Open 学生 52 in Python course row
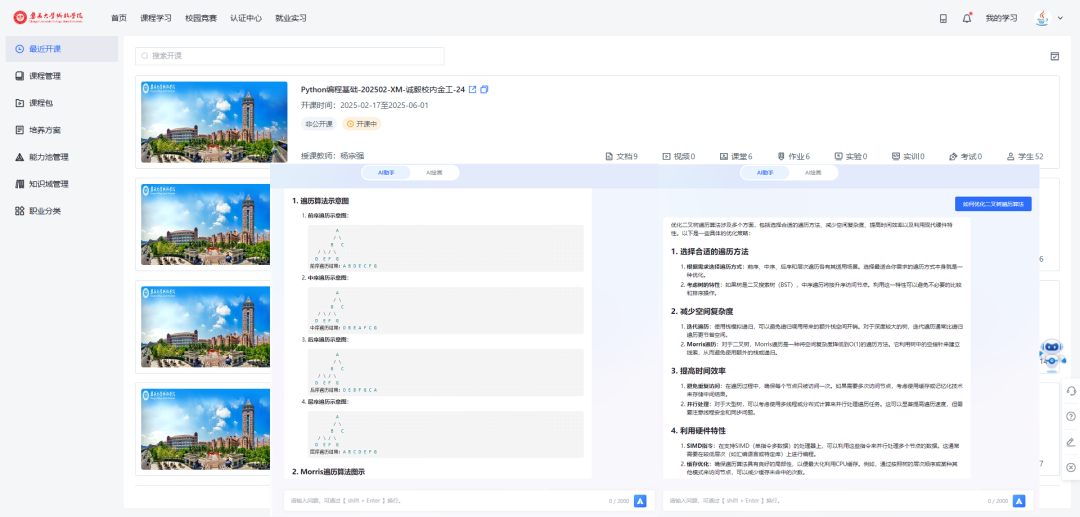This screenshot has width=1080, height=517. [1025, 156]
